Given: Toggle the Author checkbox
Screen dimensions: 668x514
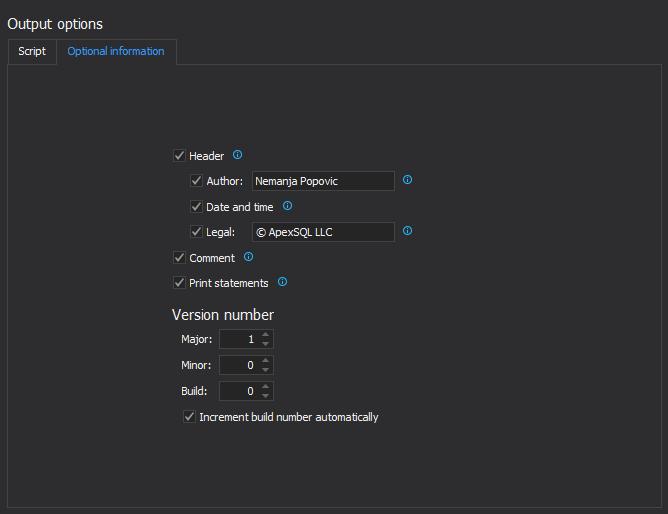Looking at the screenshot, I should pos(197,181).
